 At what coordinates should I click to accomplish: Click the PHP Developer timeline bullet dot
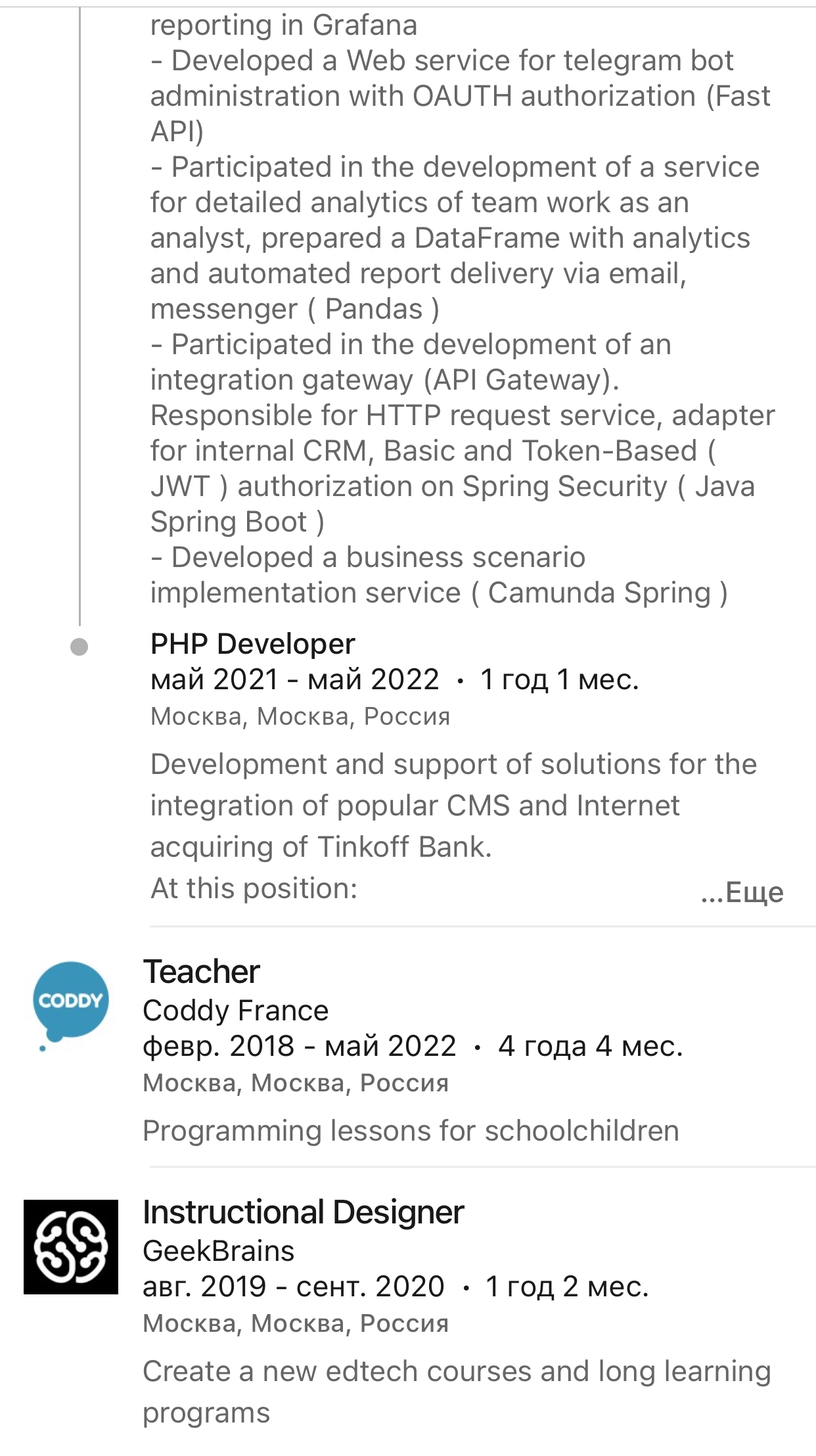tap(79, 647)
